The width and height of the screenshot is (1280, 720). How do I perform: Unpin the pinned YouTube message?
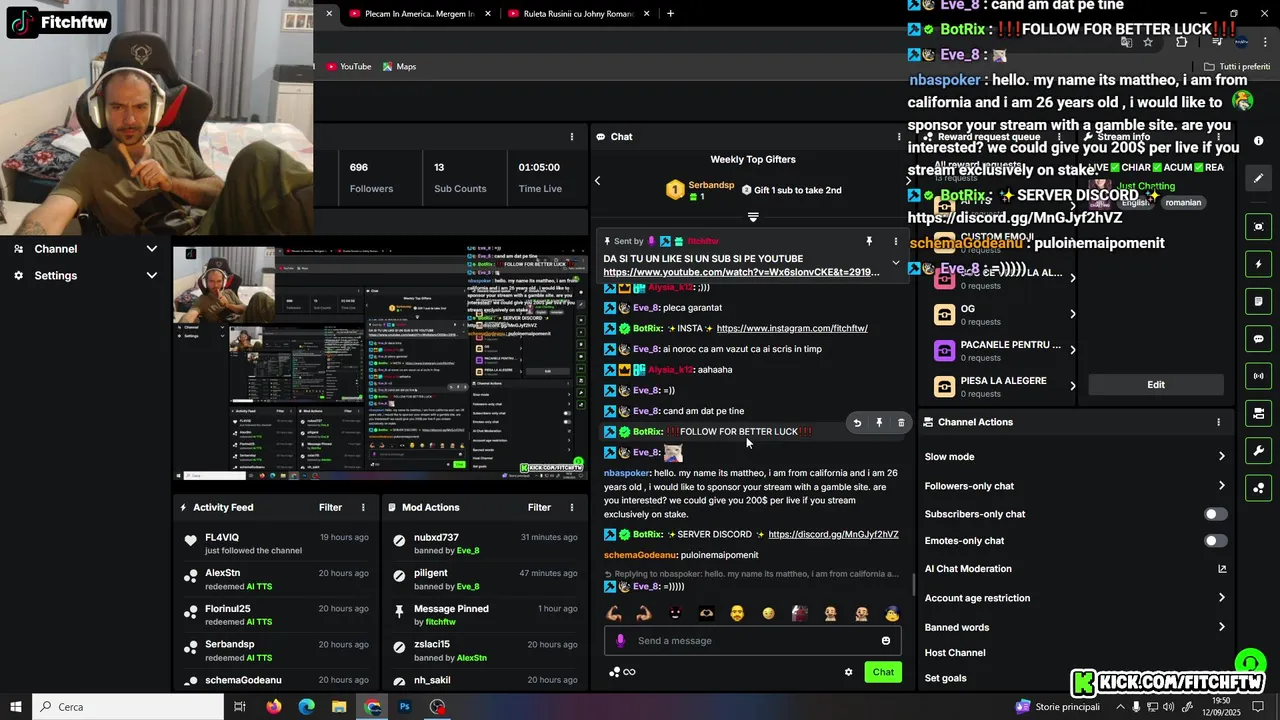pyautogui.click(x=869, y=241)
